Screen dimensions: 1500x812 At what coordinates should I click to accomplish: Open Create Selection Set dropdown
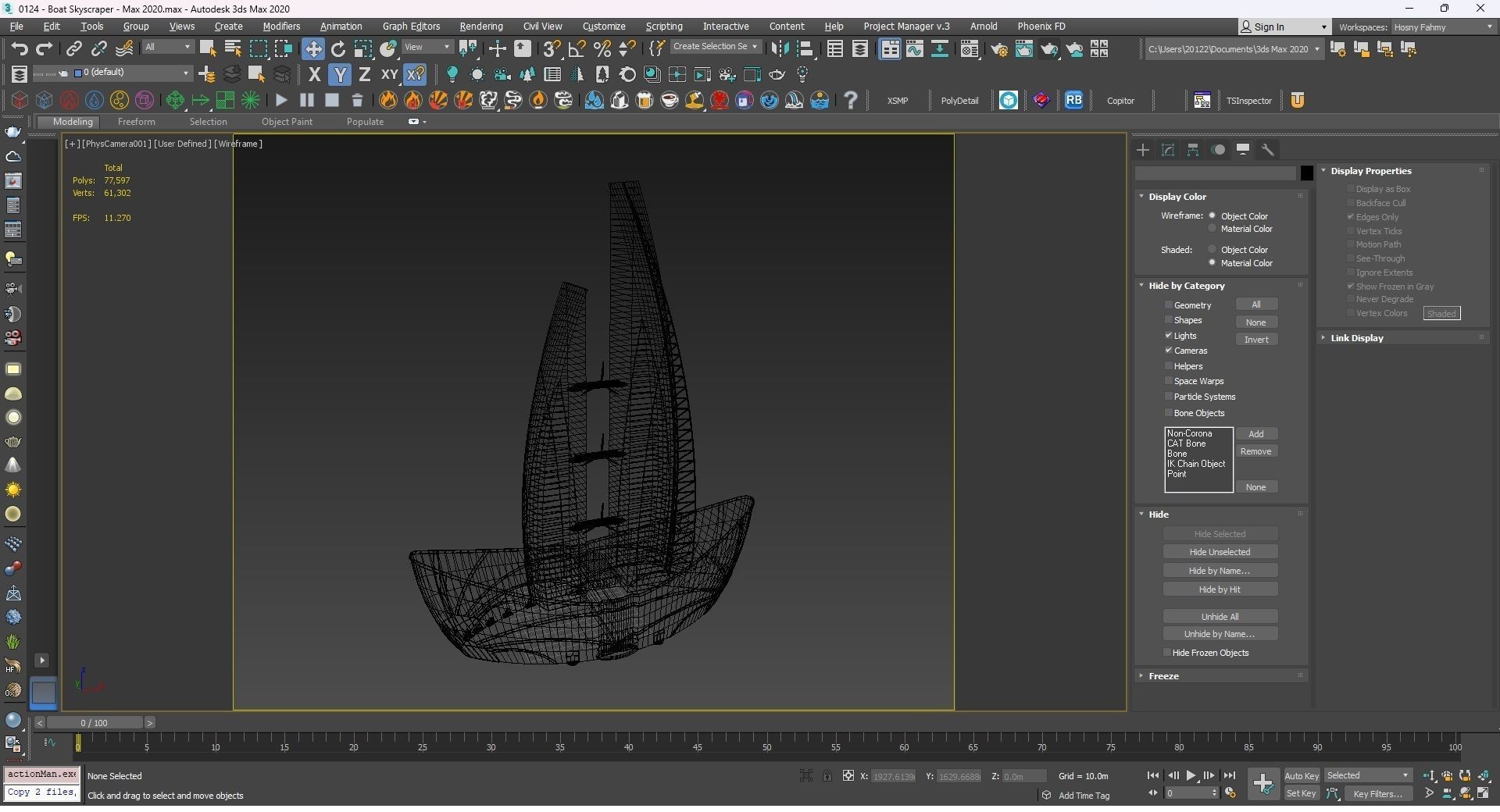click(x=715, y=47)
